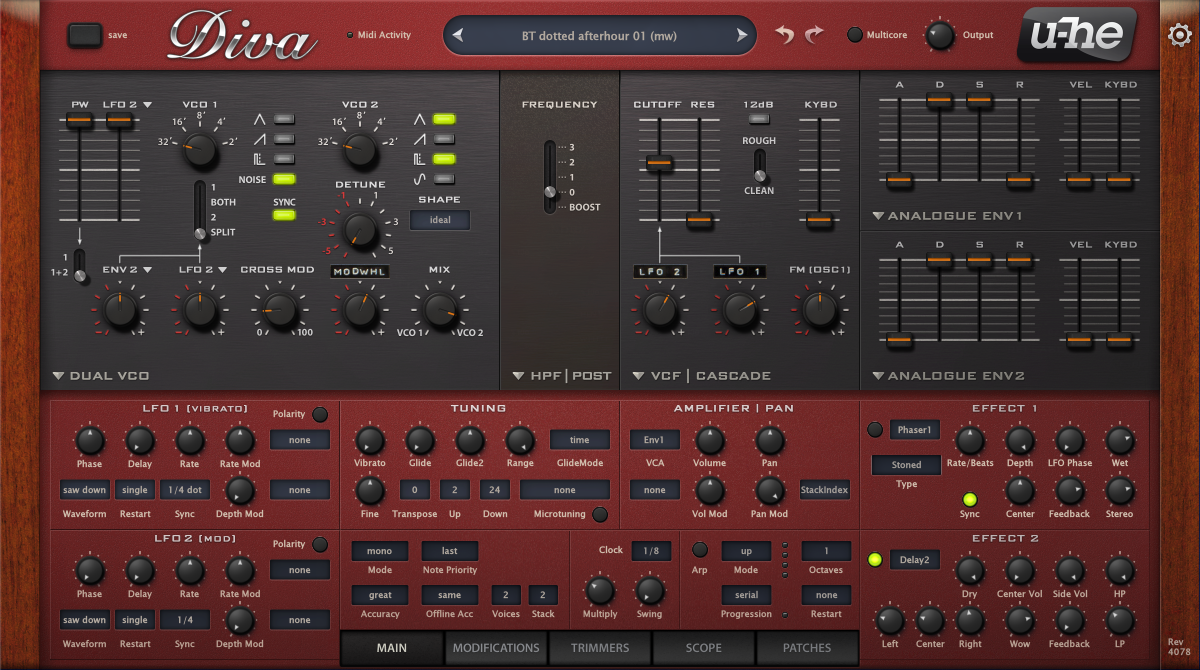Click the Volume knob in Amplifier
The width and height of the screenshot is (1200, 670).
tap(710, 440)
